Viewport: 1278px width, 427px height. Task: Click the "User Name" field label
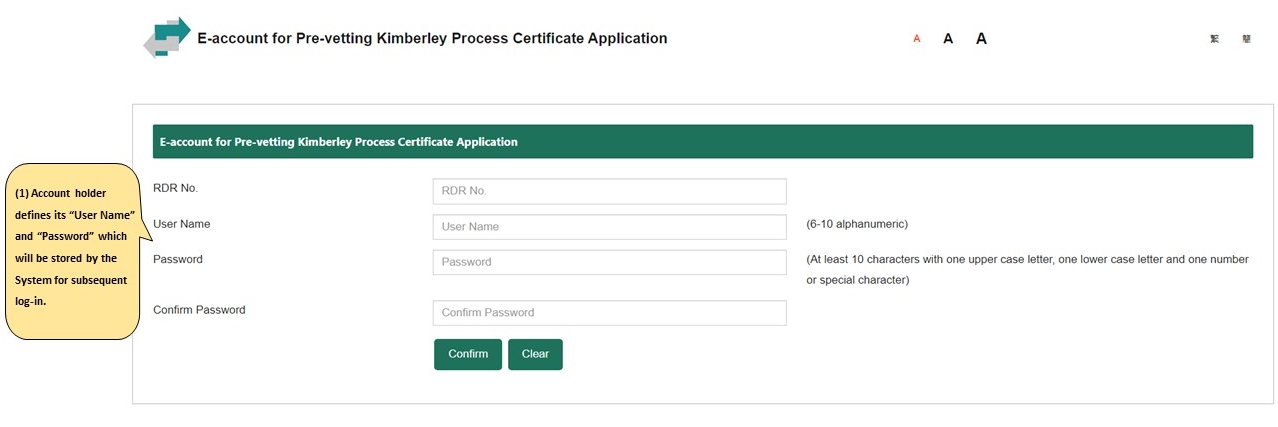point(181,224)
